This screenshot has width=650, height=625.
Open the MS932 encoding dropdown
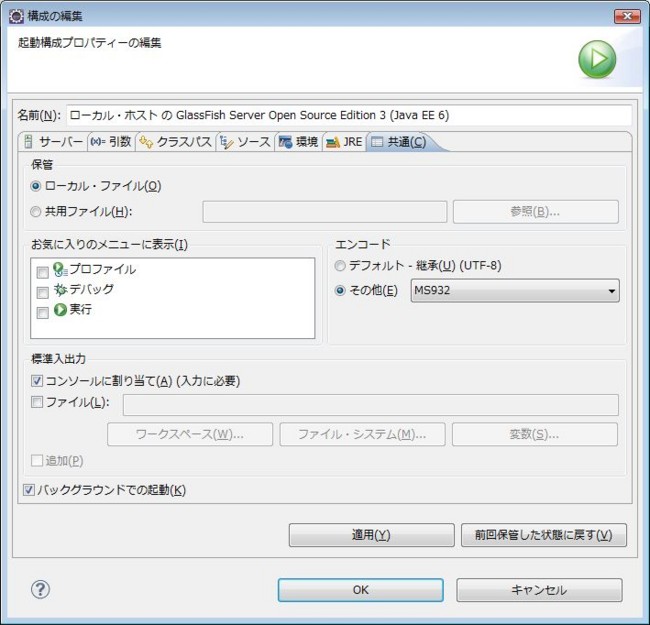515,291
